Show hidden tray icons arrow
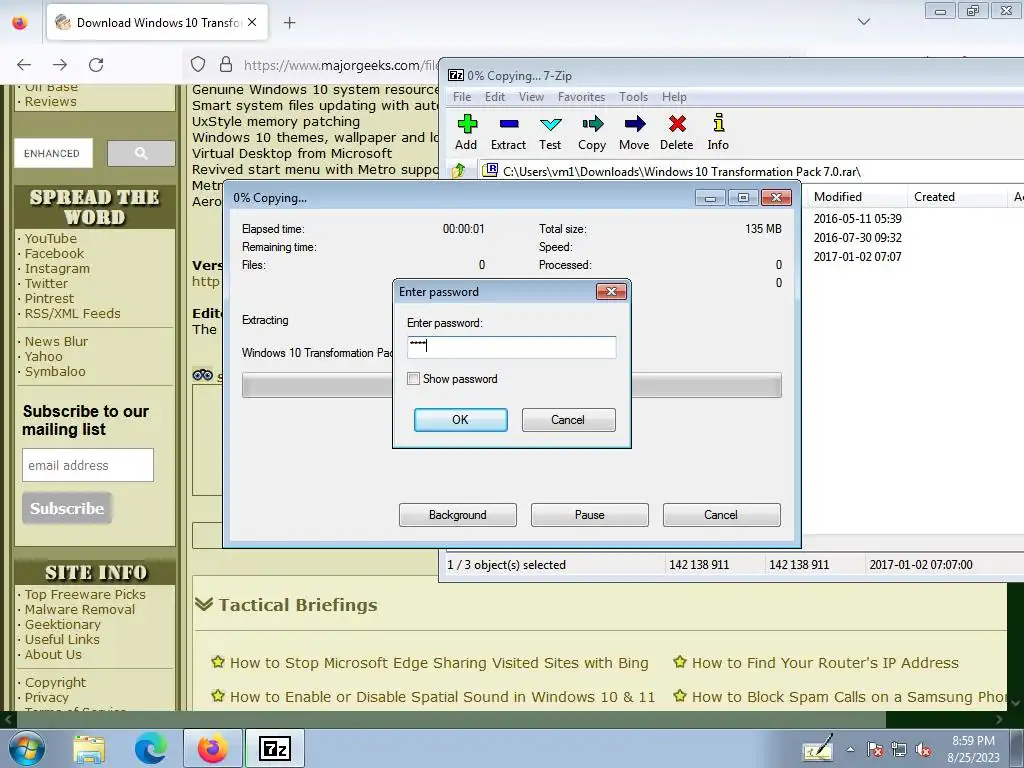 coord(850,750)
